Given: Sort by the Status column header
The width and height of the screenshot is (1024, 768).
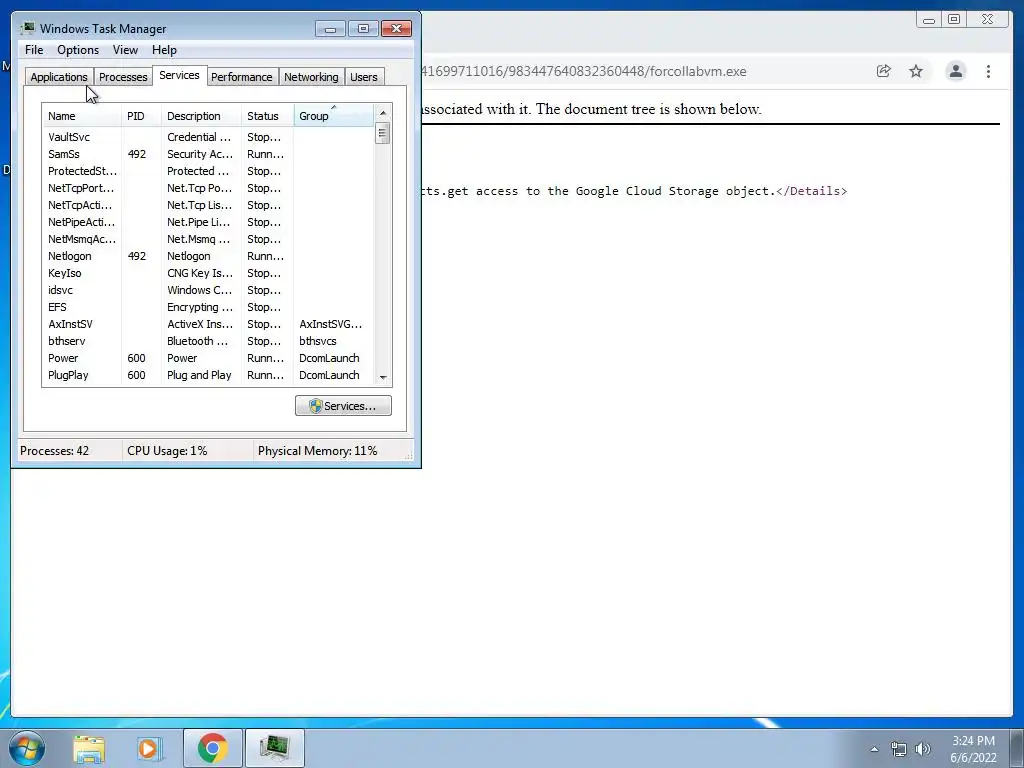Looking at the screenshot, I should coord(268,116).
